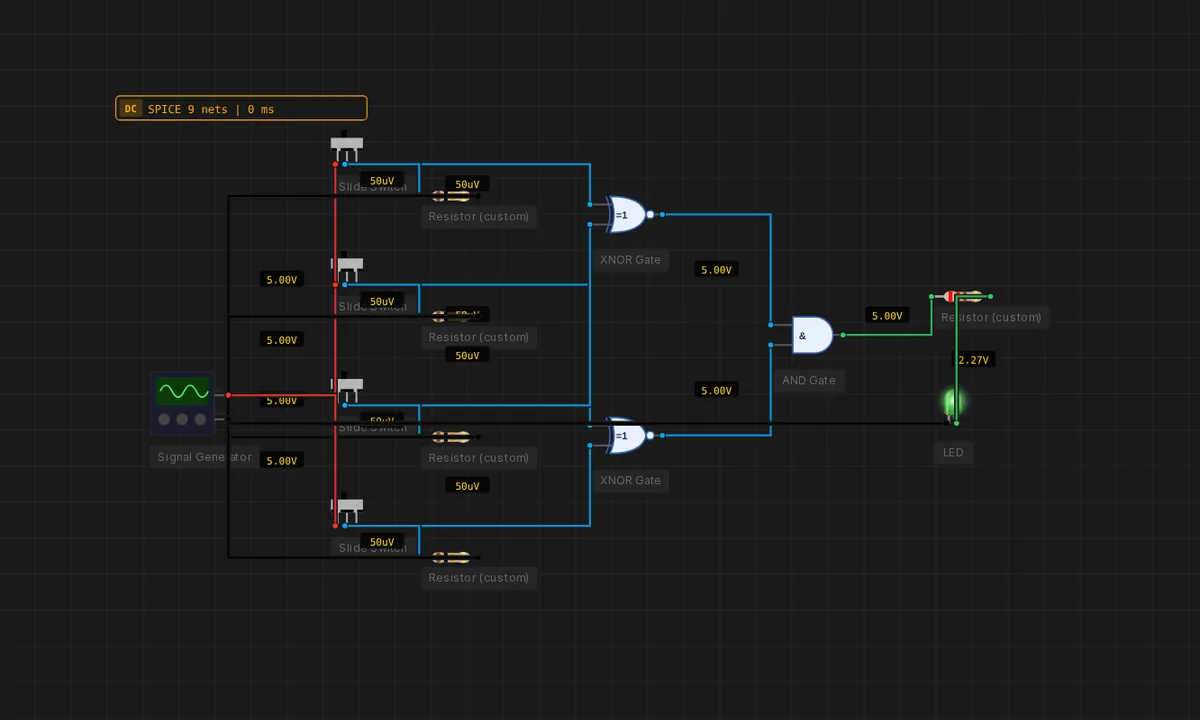Click the DC mode badge icon

131,109
